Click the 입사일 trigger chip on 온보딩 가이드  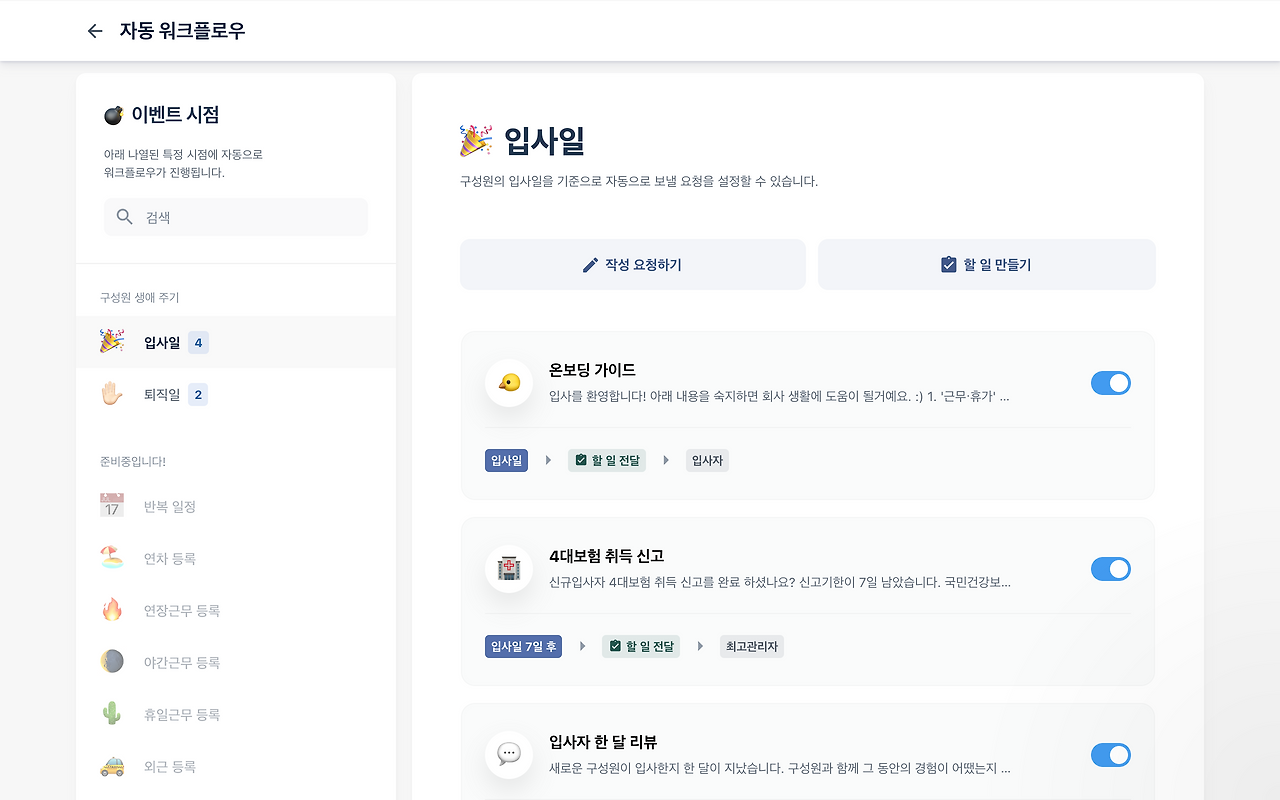pos(506,461)
